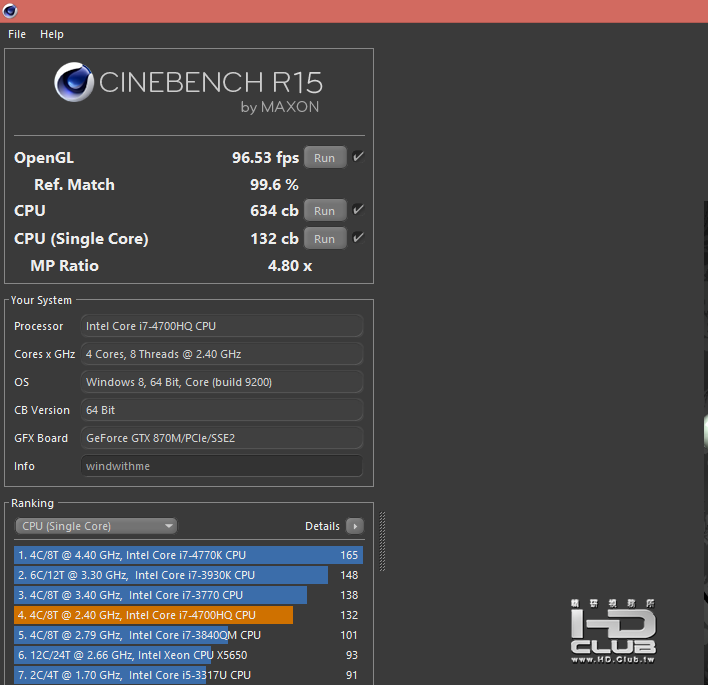Click the OpenGL score 96.53 fps
Image resolution: width=708 pixels, height=685 pixels.
pos(266,158)
